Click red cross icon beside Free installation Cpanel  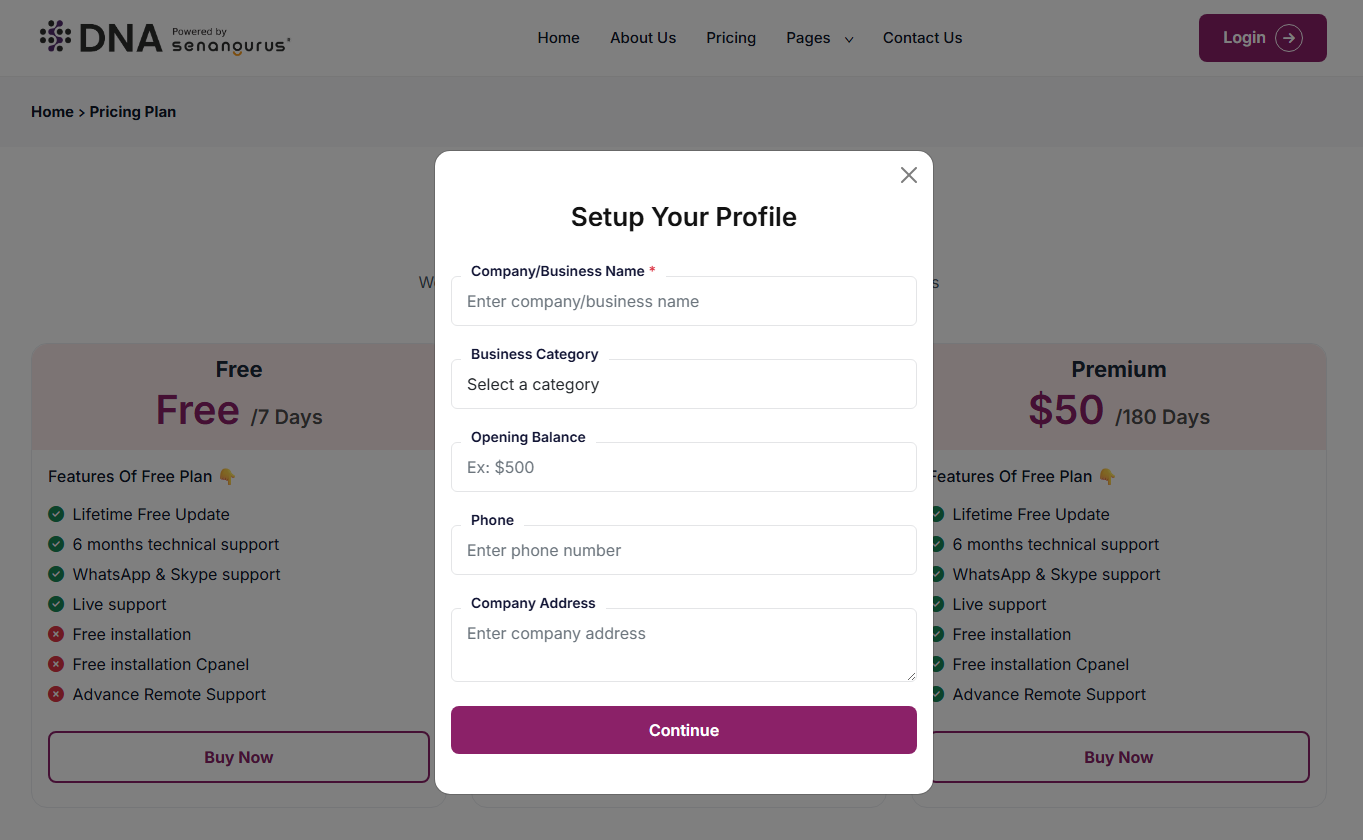[56, 664]
